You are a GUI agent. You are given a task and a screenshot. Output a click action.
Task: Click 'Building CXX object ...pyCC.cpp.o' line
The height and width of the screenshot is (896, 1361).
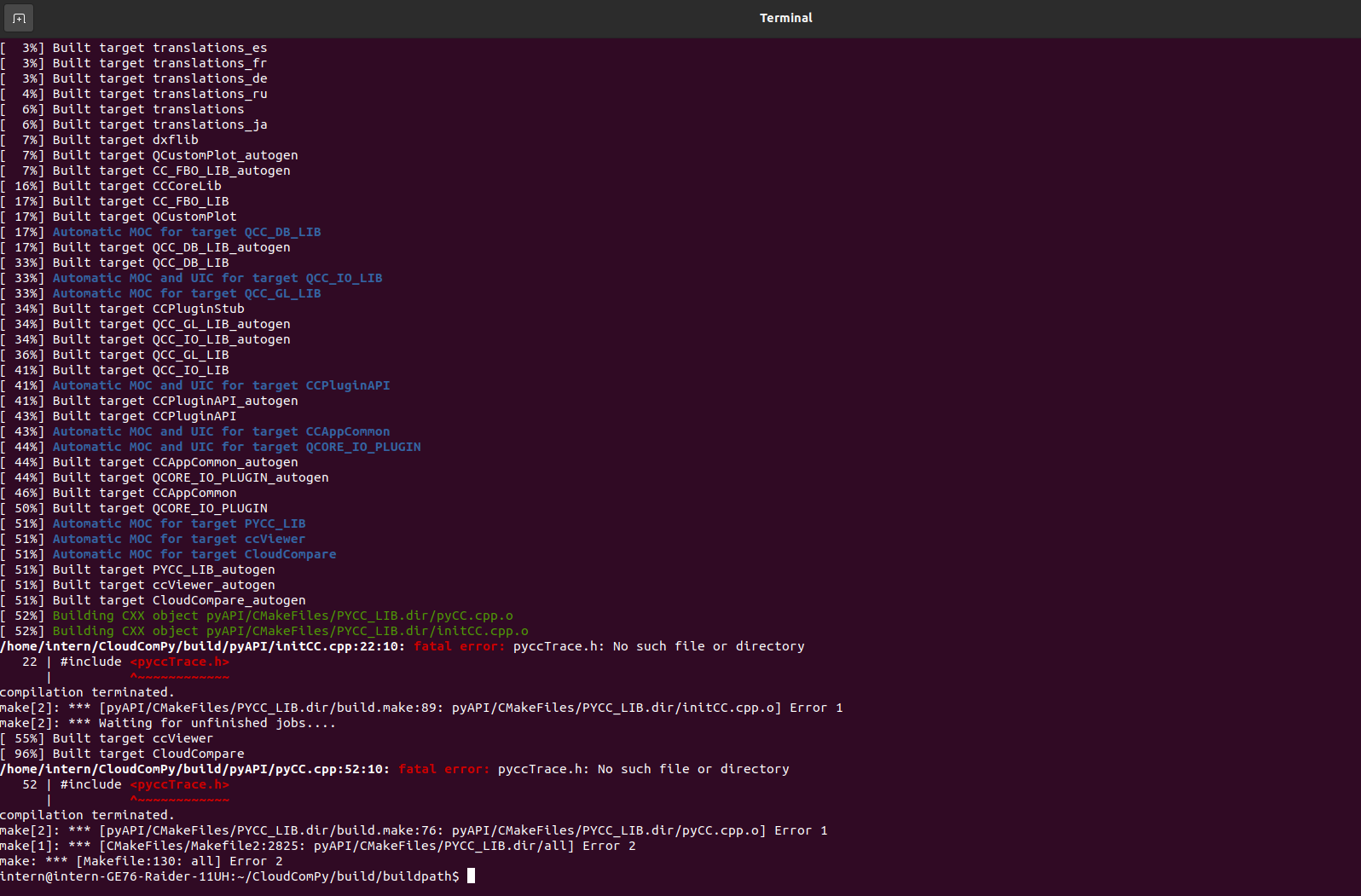[257, 616]
